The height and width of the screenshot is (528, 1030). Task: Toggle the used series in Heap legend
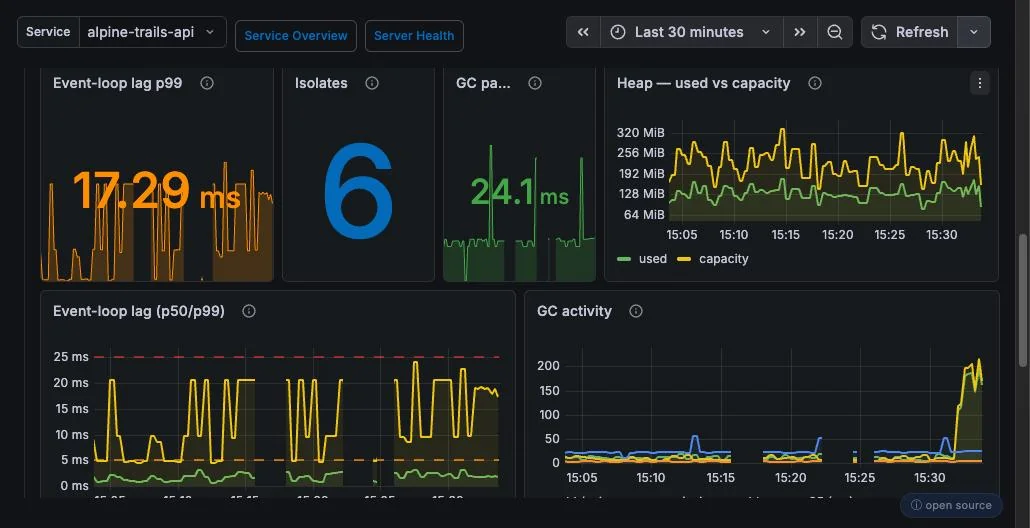(x=652, y=259)
